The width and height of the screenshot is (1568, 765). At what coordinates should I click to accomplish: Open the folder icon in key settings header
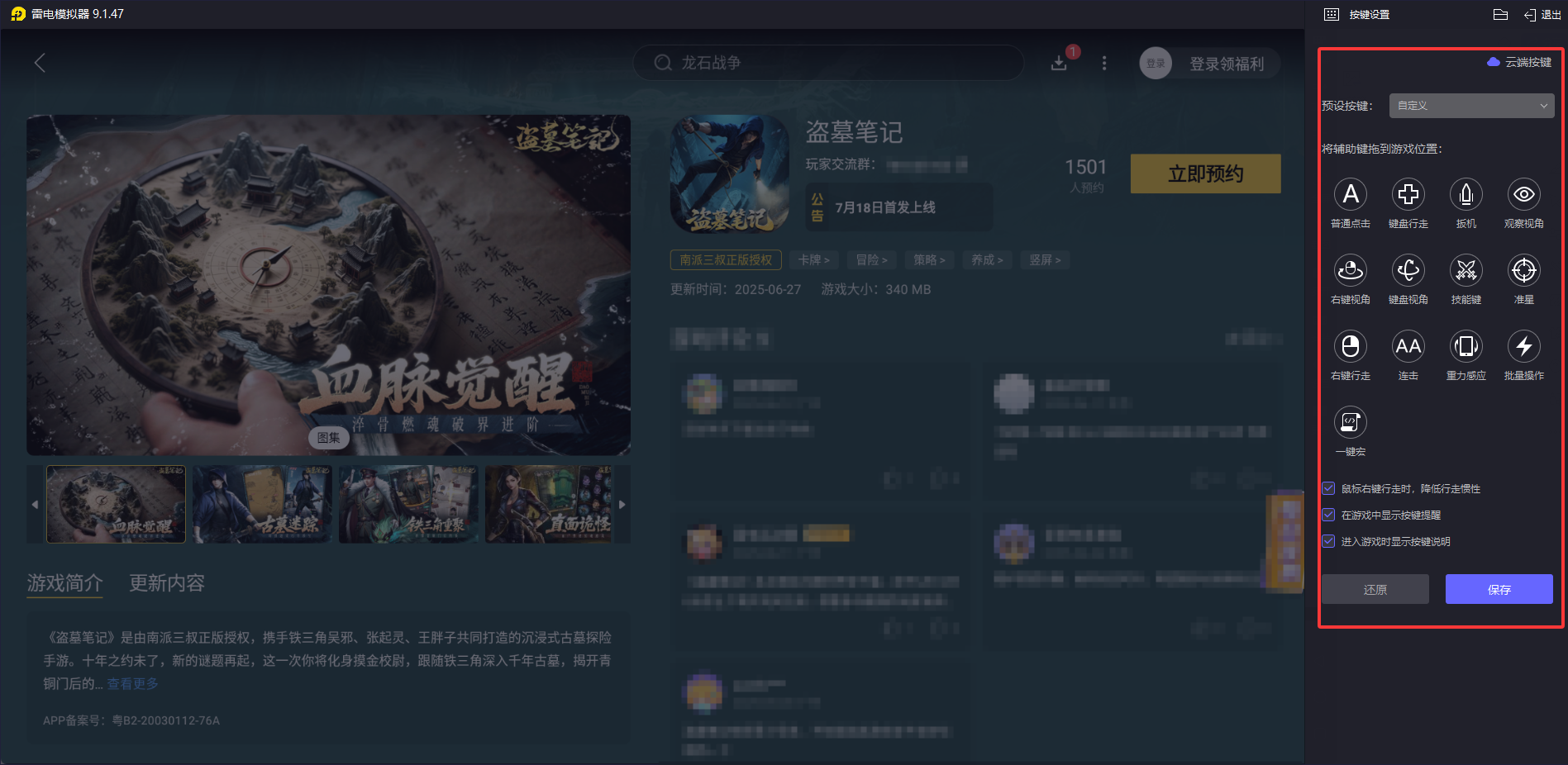point(1500,14)
